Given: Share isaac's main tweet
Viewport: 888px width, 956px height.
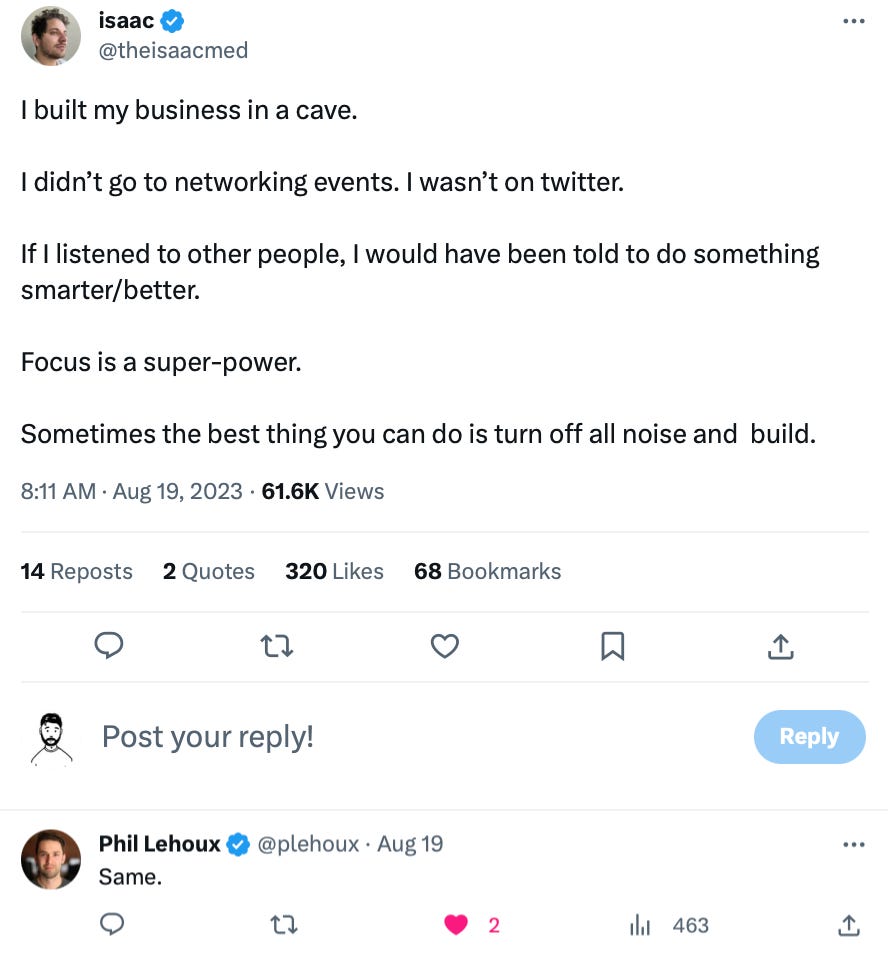Looking at the screenshot, I should pos(780,647).
